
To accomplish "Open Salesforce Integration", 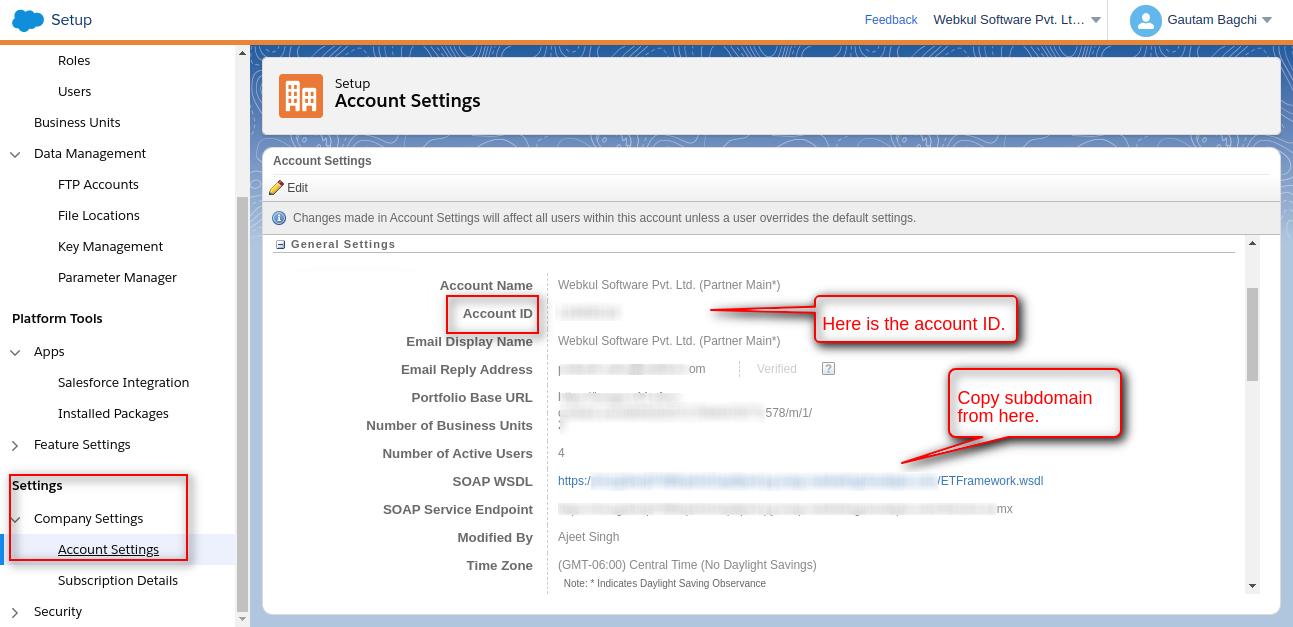I will [x=123, y=382].
